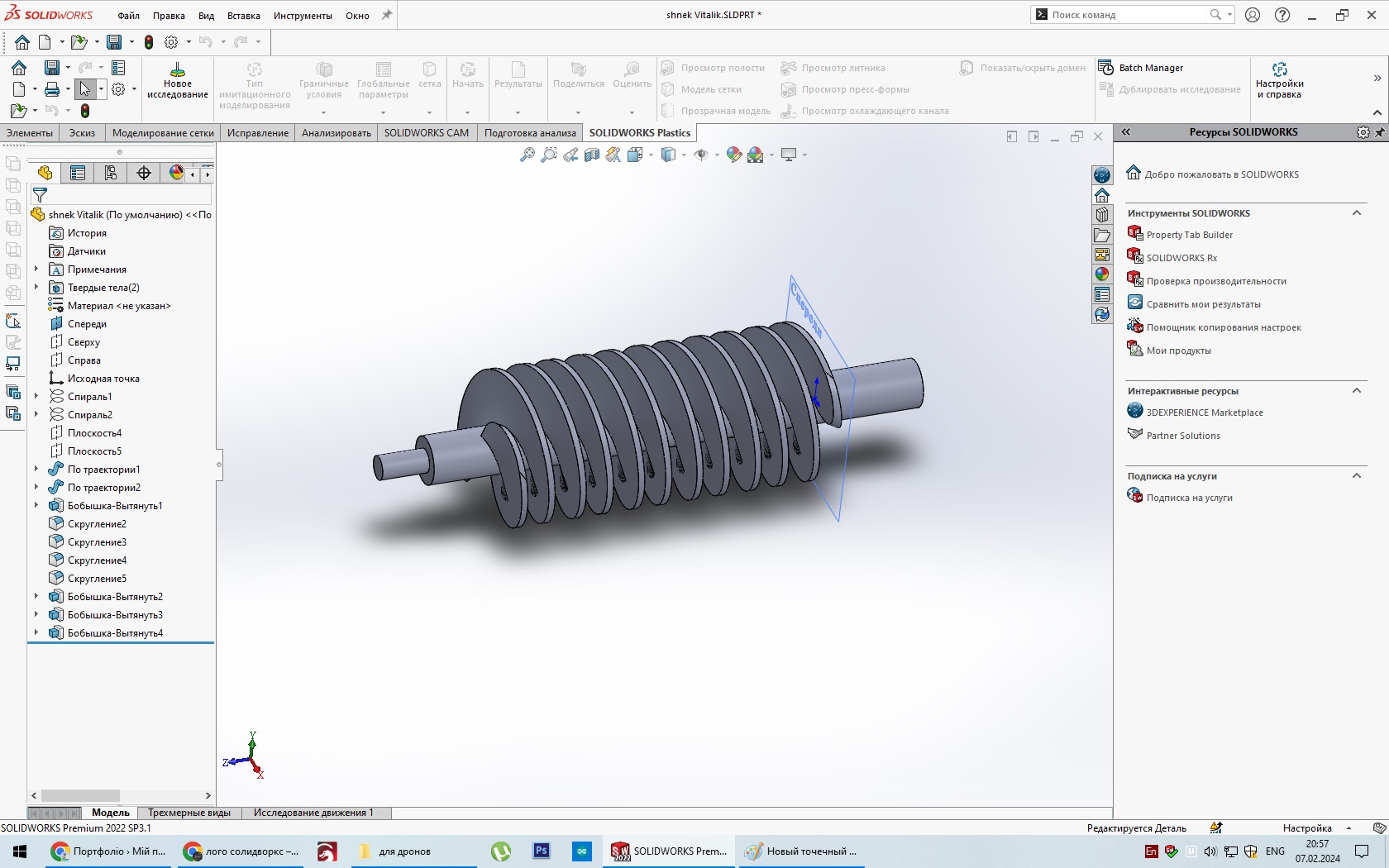Collapse the SOLIDWORKS Resources task pane
The width and height of the screenshot is (1389, 868).
click(1125, 132)
